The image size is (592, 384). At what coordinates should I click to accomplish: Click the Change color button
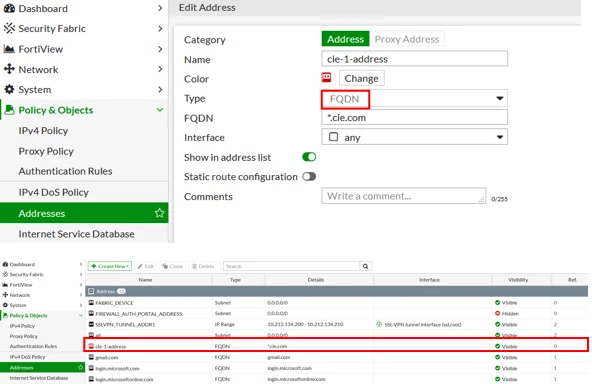point(361,78)
